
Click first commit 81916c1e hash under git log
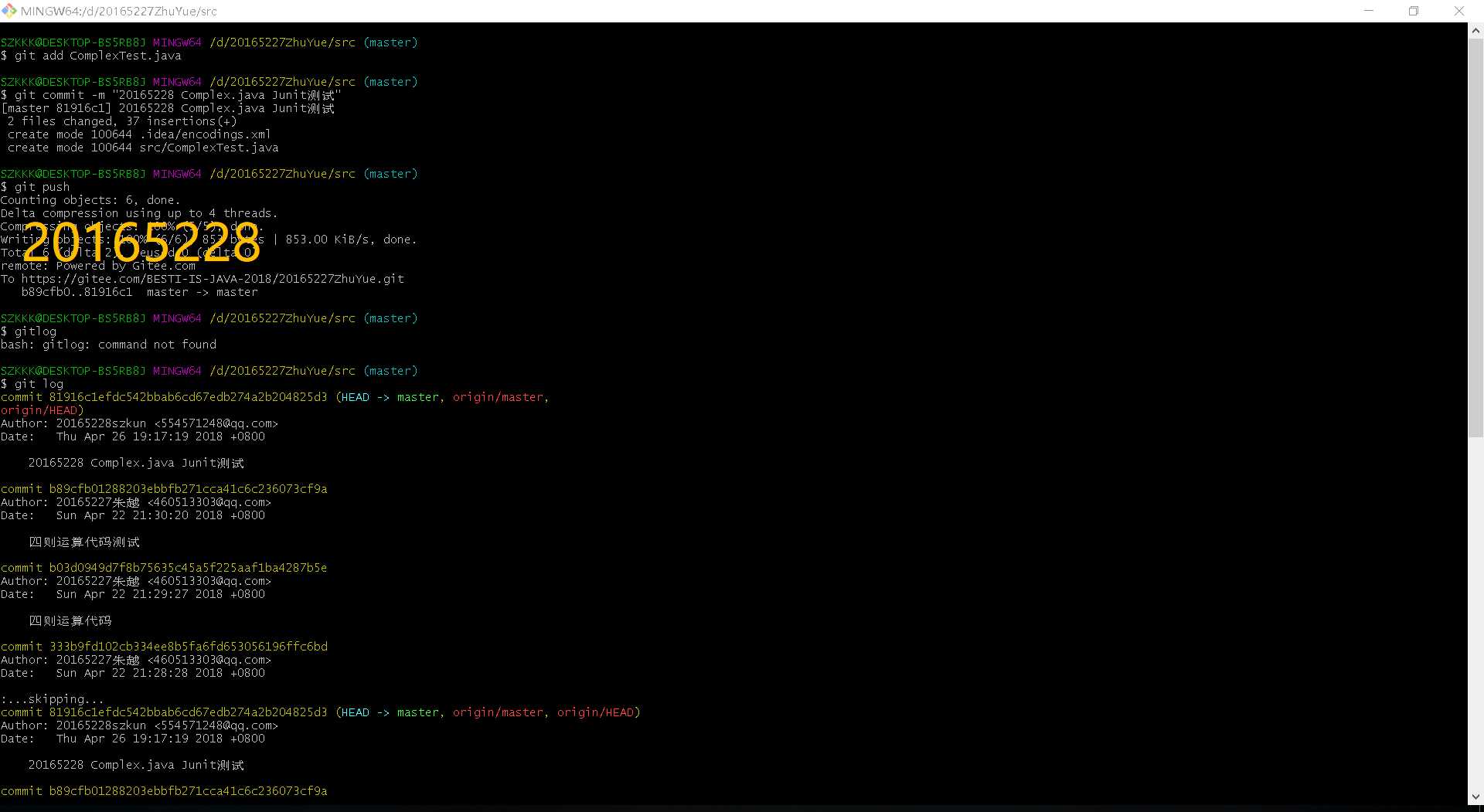tap(188, 397)
